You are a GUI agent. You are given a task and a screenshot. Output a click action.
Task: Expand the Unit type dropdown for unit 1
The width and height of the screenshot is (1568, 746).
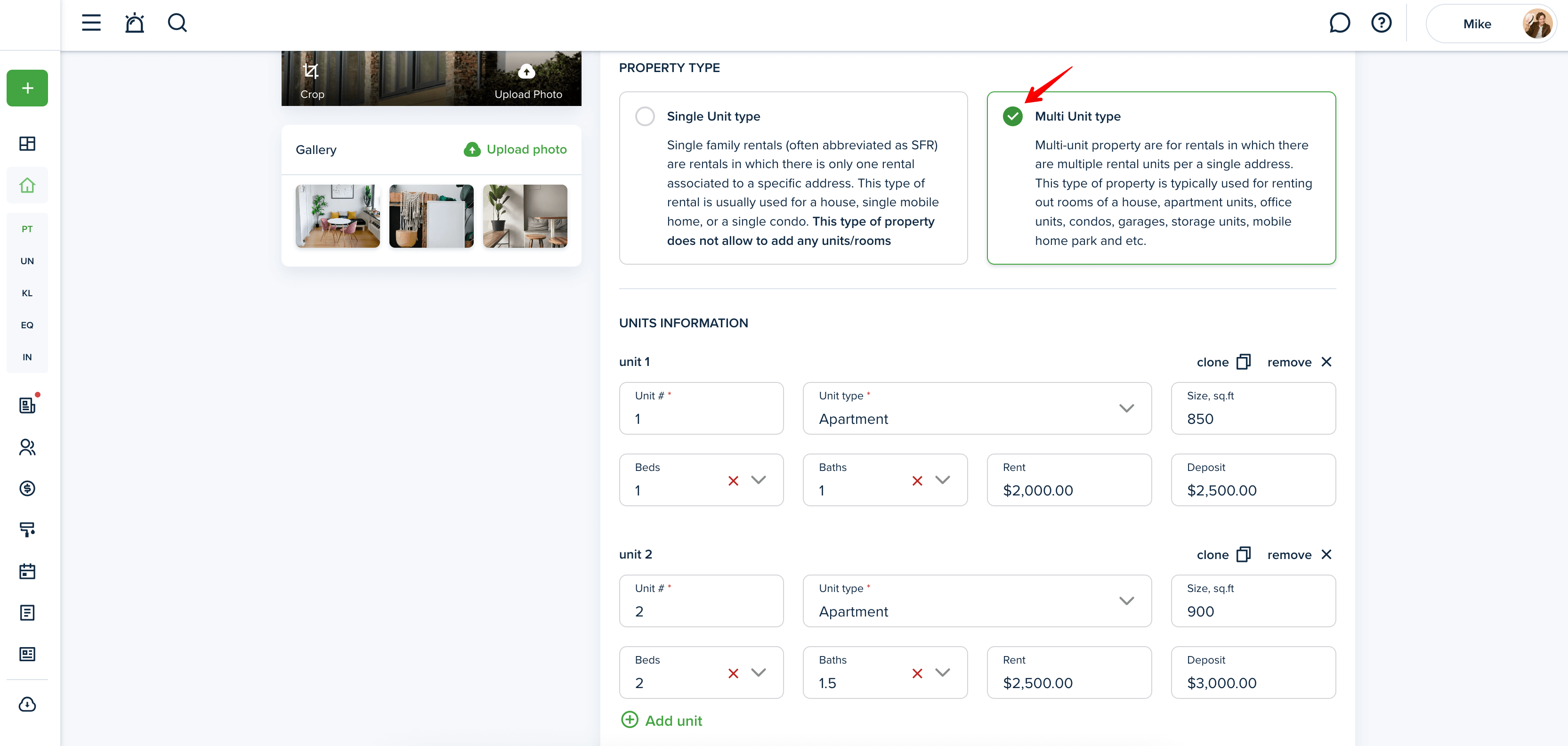(x=1127, y=408)
